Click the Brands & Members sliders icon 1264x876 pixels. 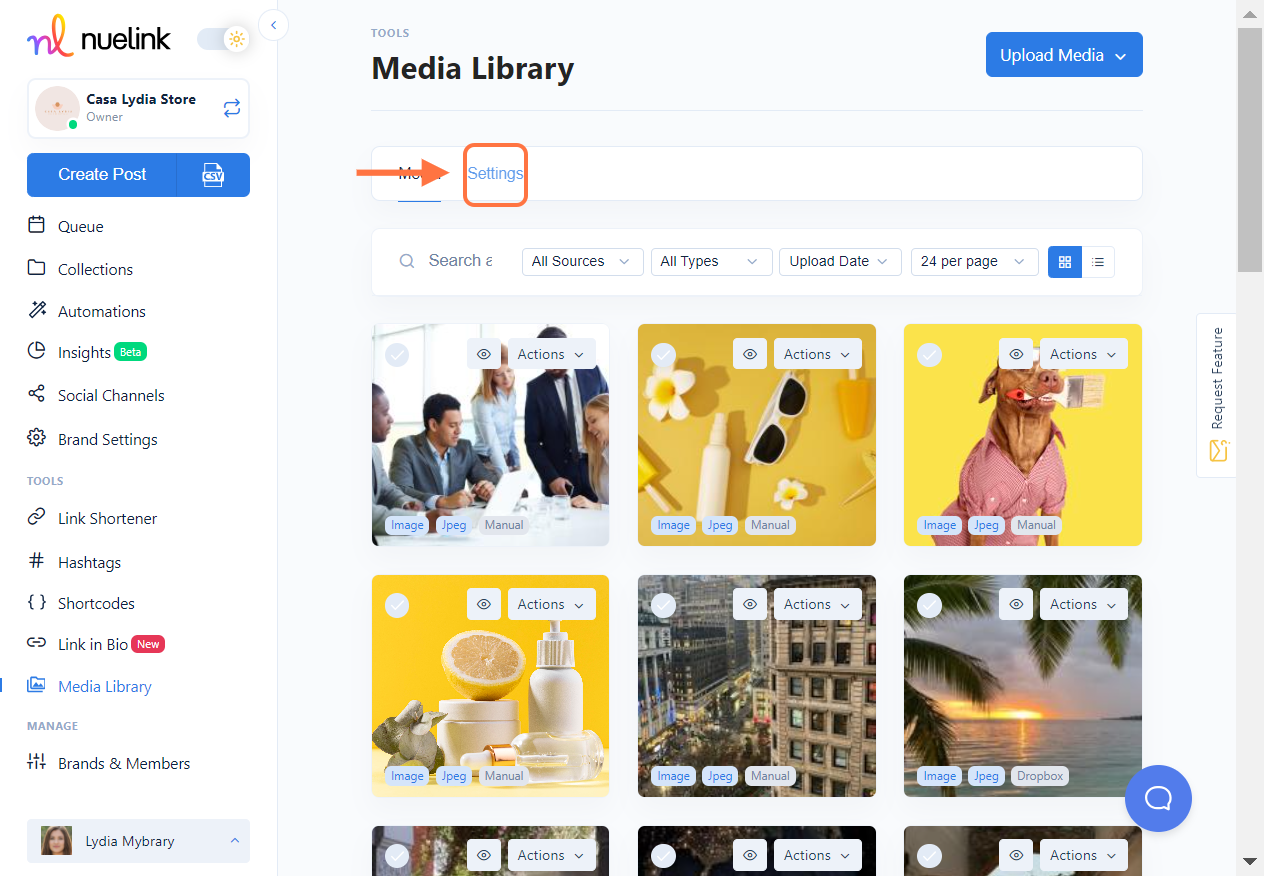pyautogui.click(x=37, y=762)
